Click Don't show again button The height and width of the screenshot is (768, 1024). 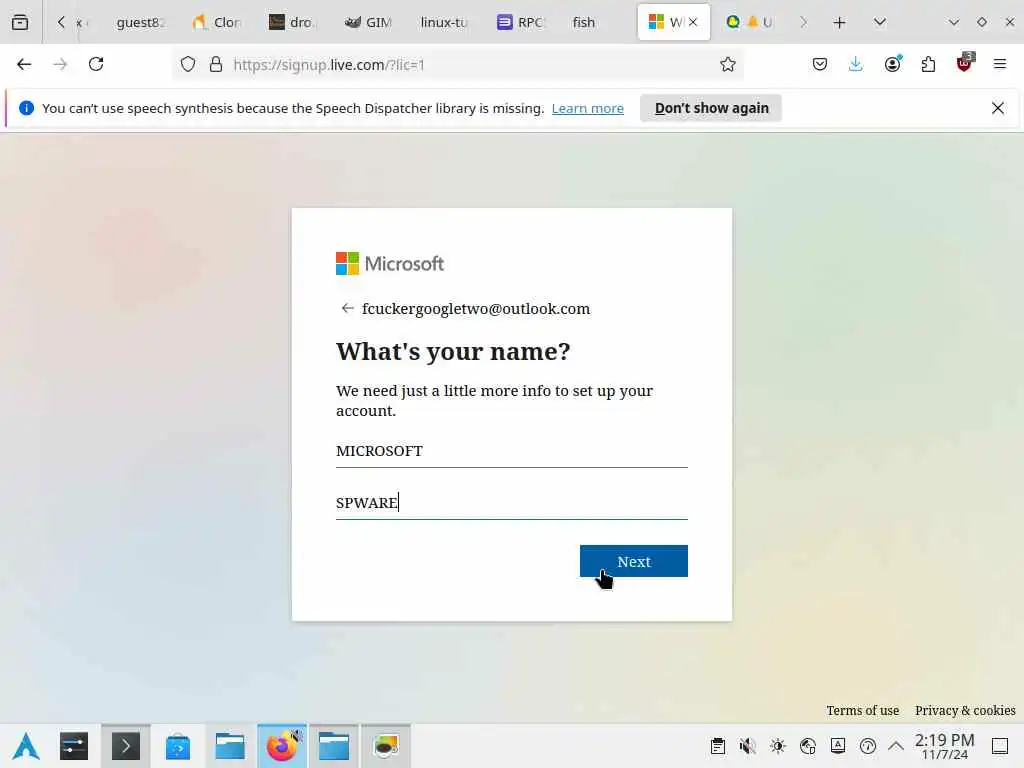[711, 108]
